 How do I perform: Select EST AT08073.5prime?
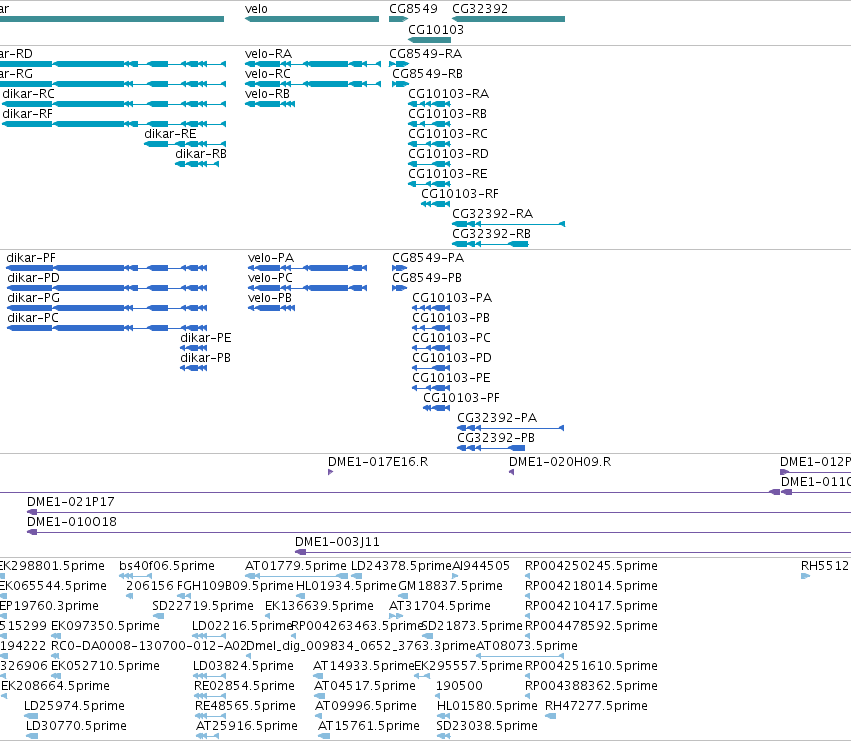click(520, 656)
